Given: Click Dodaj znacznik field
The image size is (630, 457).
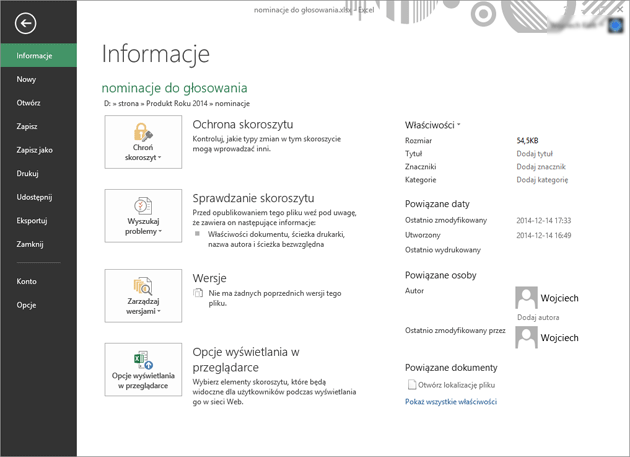Looking at the screenshot, I should pos(541,167).
